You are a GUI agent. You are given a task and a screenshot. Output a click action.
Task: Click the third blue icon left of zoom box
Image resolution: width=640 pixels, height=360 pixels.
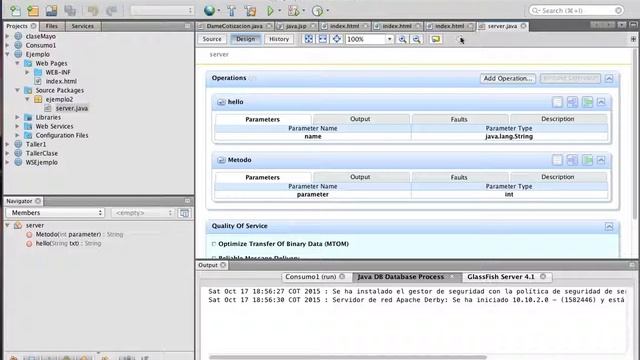337,39
